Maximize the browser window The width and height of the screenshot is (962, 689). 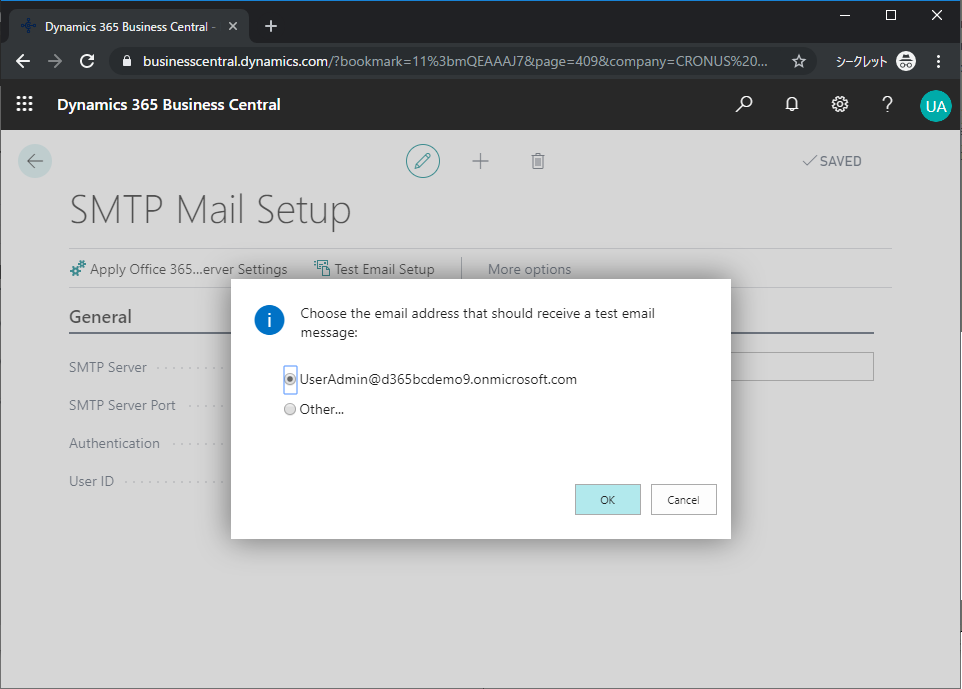click(891, 15)
